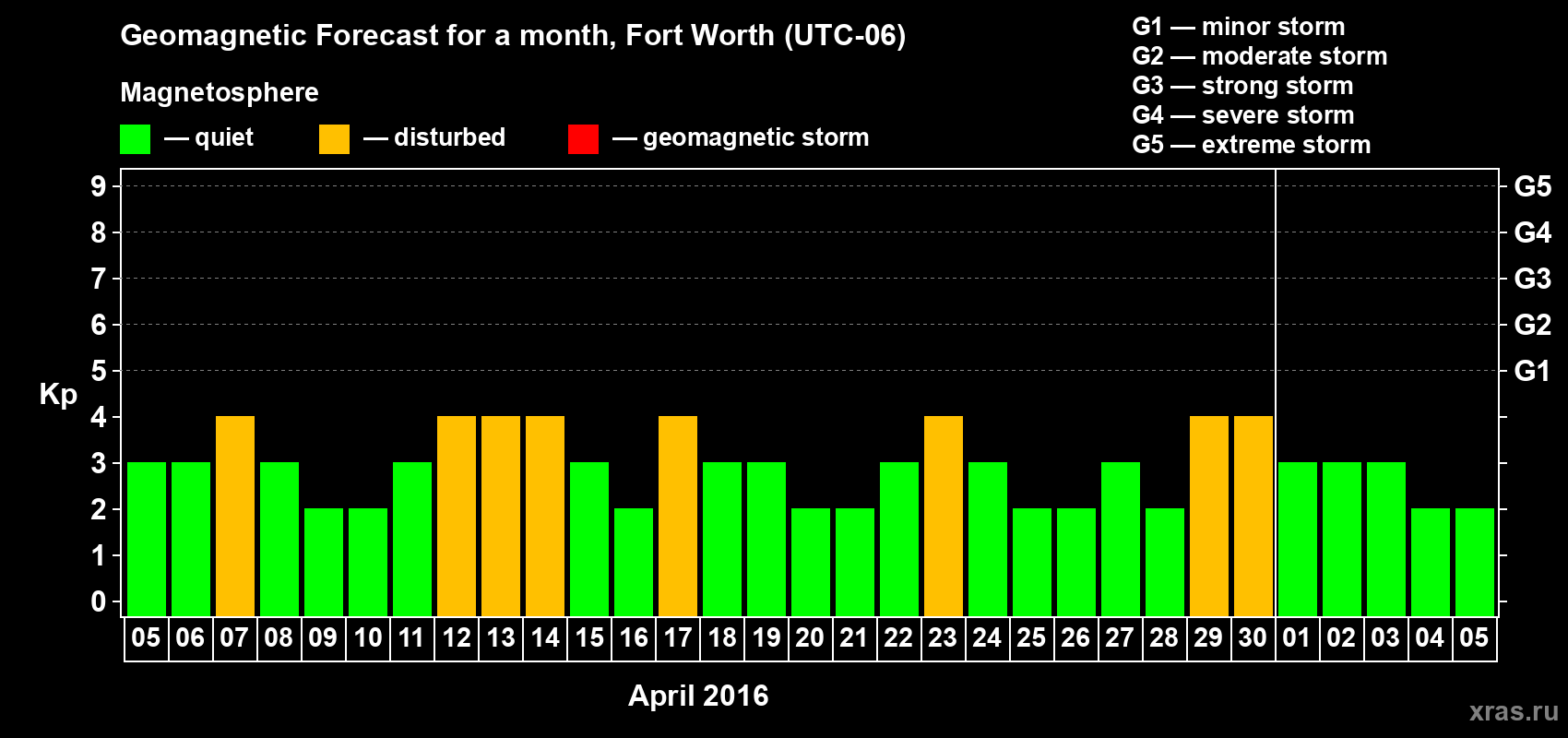Image resolution: width=1568 pixels, height=738 pixels.
Task: Click the 'G5 — extreme storm' legend line
Action: (x=1252, y=145)
